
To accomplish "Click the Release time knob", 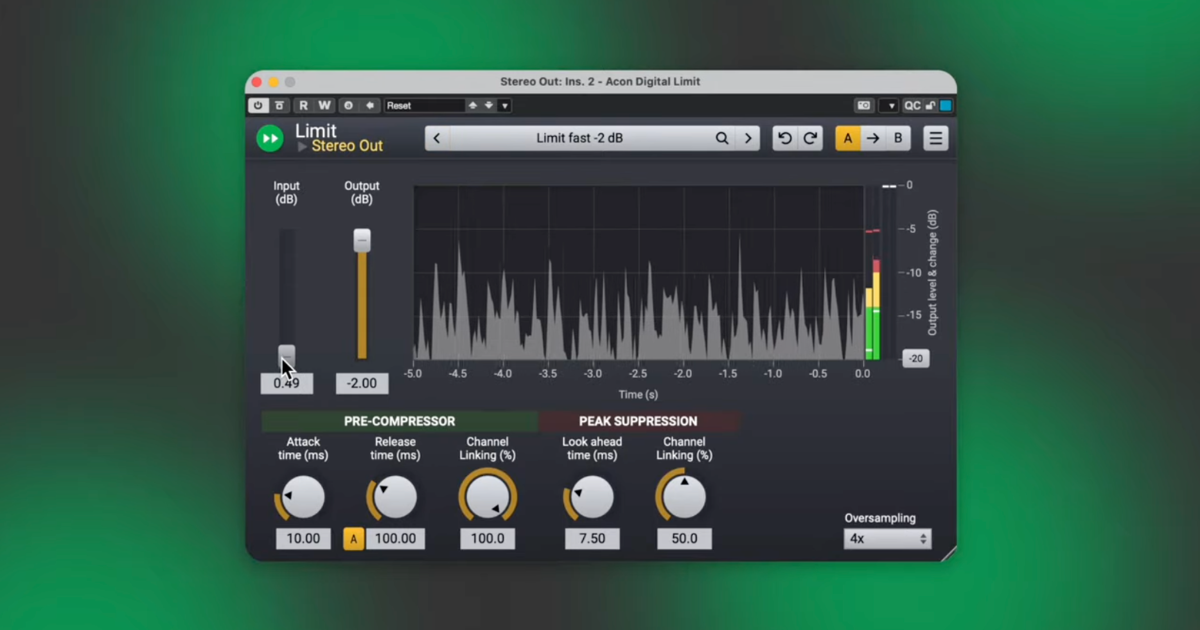I will (395, 497).
